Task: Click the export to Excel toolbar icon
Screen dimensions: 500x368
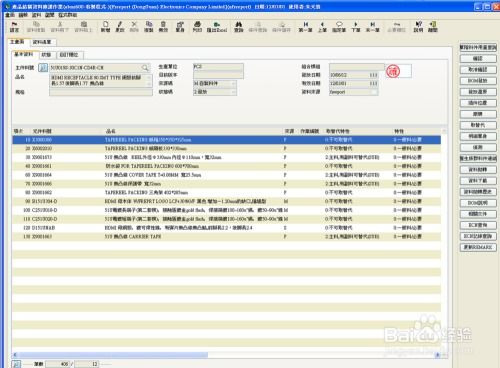Action: [217, 27]
